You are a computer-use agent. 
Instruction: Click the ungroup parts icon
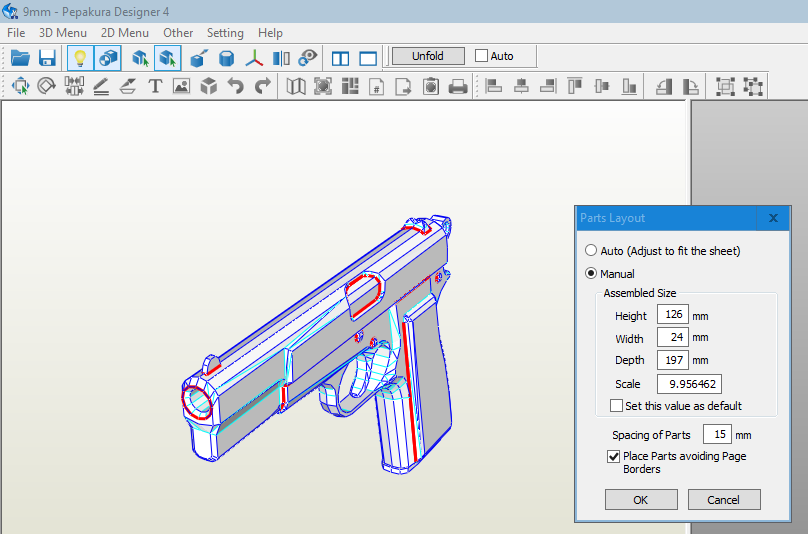pyautogui.click(x=753, y=87)
